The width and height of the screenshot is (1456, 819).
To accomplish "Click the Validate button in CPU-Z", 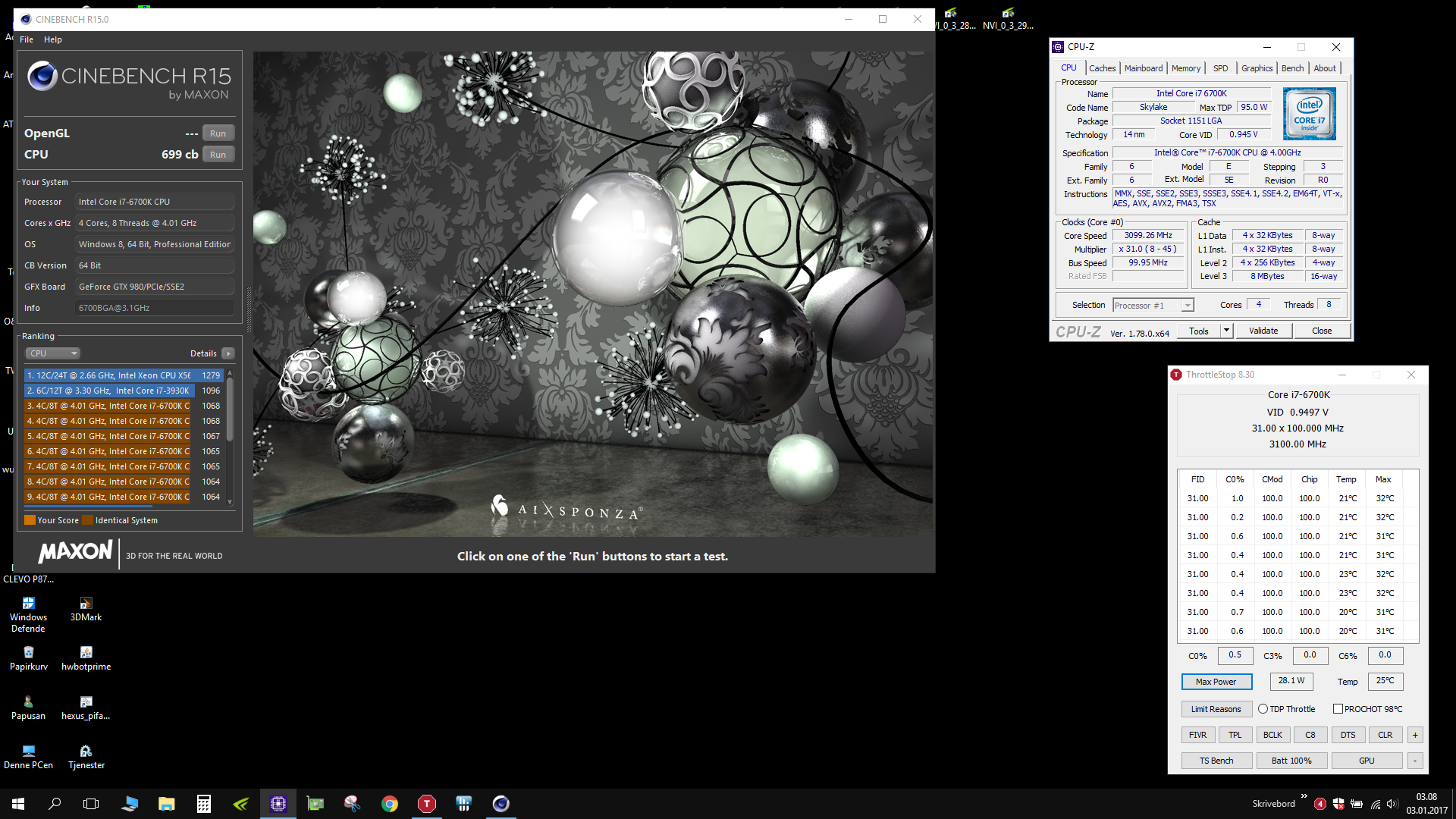I will pyautogui.click(x=1263, y=331).
